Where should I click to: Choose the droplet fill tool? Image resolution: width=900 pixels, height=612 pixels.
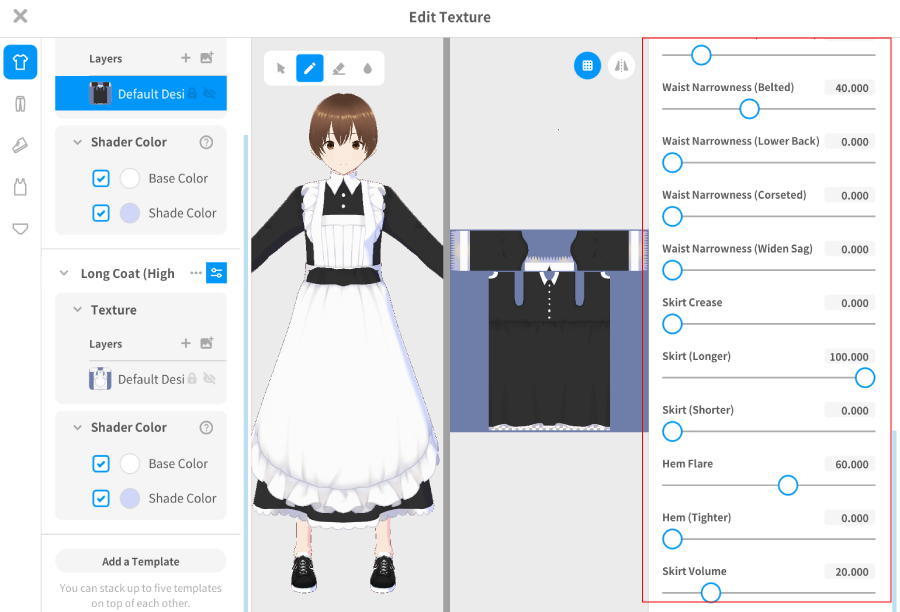pyautogui.click(x=367, y=68)
